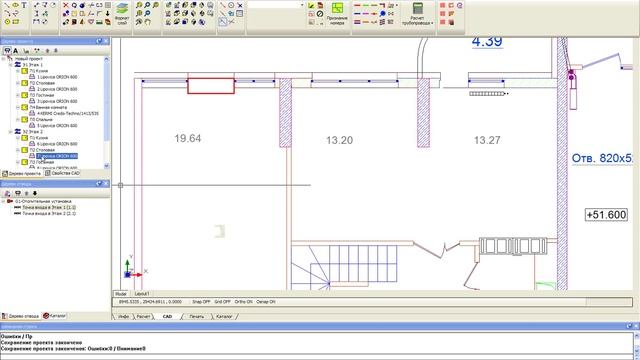Click the project tree scroll-down arrow
This screenshot has width=640, height=360.
107,166
